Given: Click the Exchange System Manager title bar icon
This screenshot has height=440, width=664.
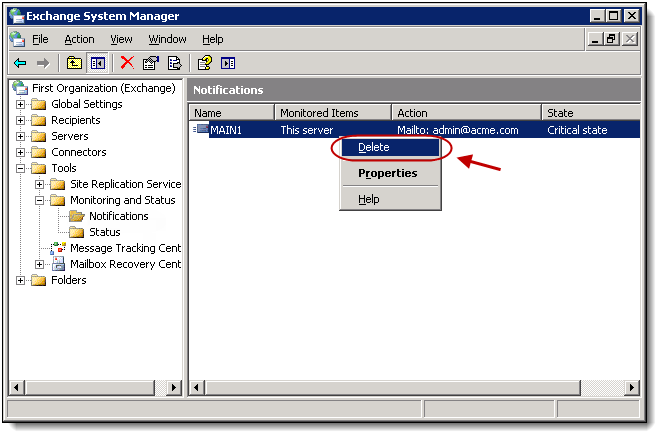Looking at the screenshot, I should (17, 16).
